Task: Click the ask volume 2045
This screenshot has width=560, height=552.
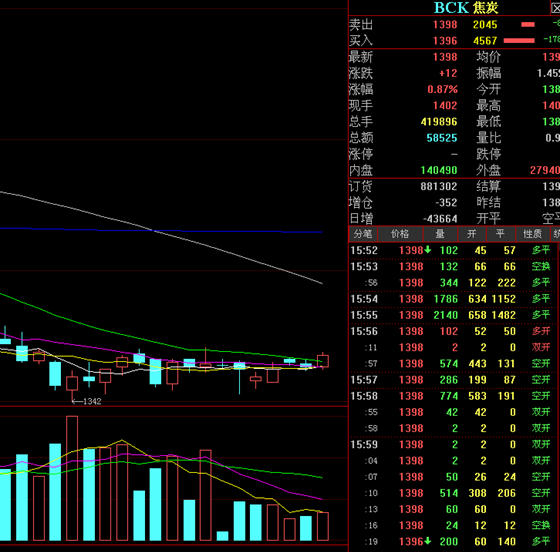Action: [x=485, y=25]
